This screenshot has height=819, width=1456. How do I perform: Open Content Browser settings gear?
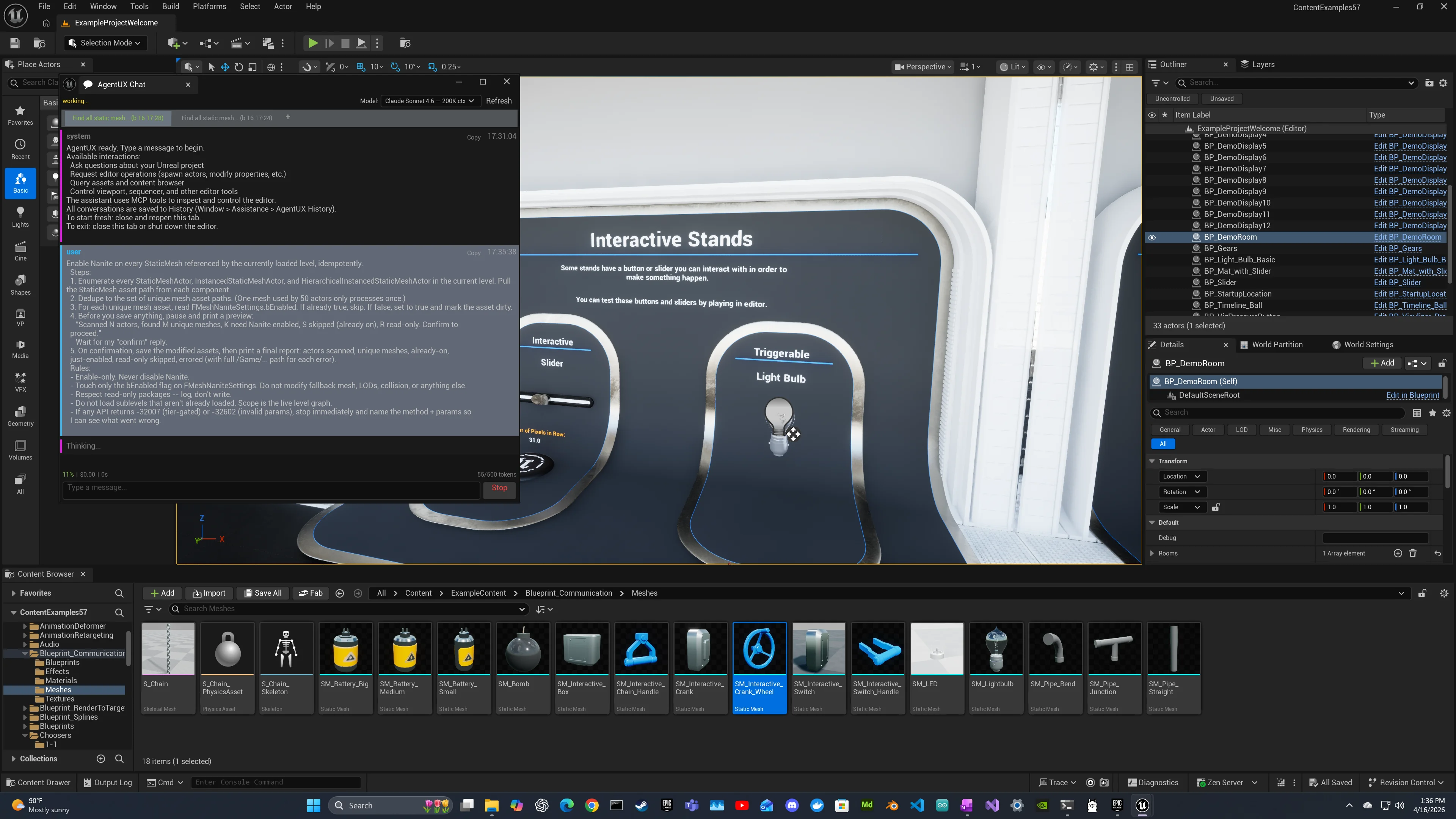coord(1444,593)
